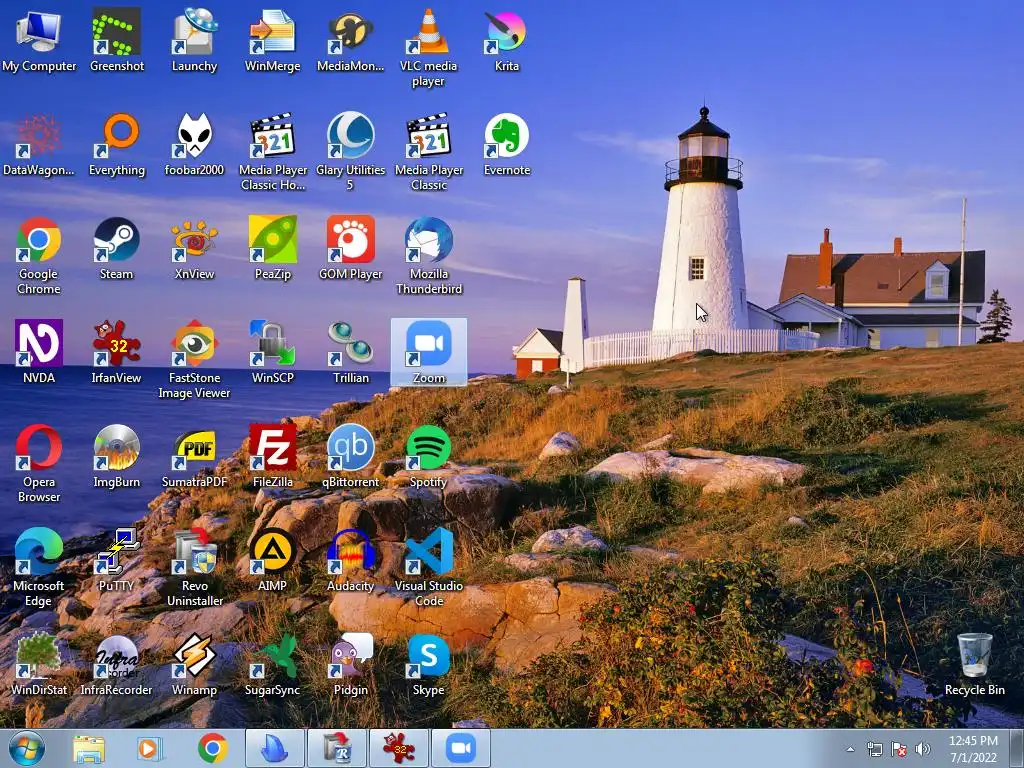
Task: Click the highlighted Zoom desktop icon
Action: point(428,353)
